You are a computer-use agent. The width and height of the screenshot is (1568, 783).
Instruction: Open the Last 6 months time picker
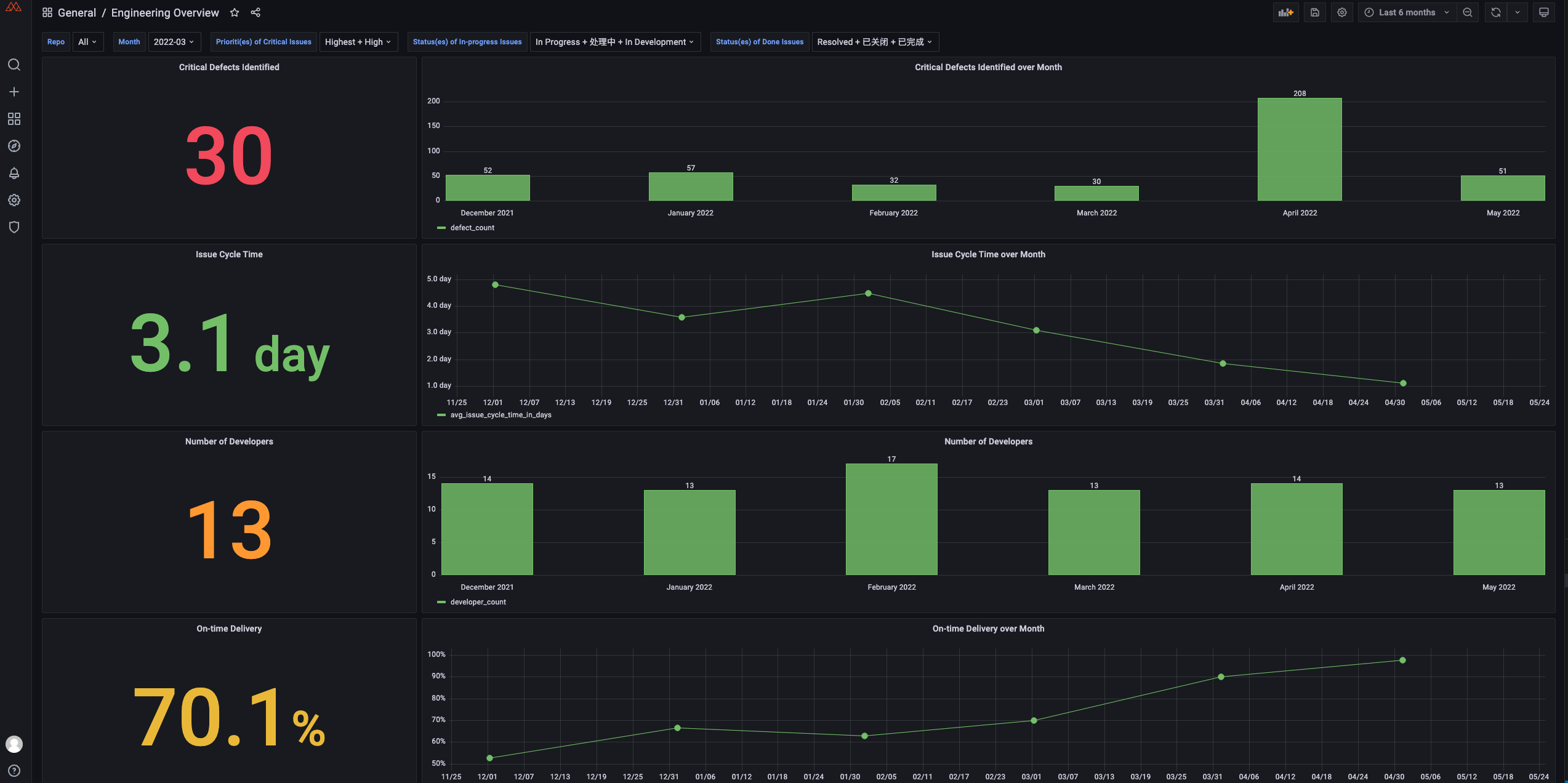point(1407,12)
